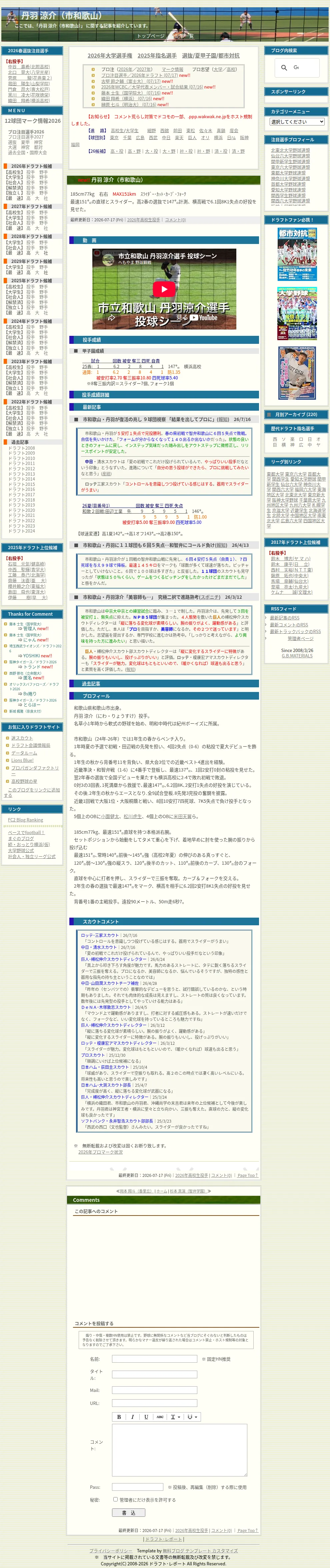The image size is (330, 1568).
Task: Click the share arrow icon on the video
Action: click(112, 317)
